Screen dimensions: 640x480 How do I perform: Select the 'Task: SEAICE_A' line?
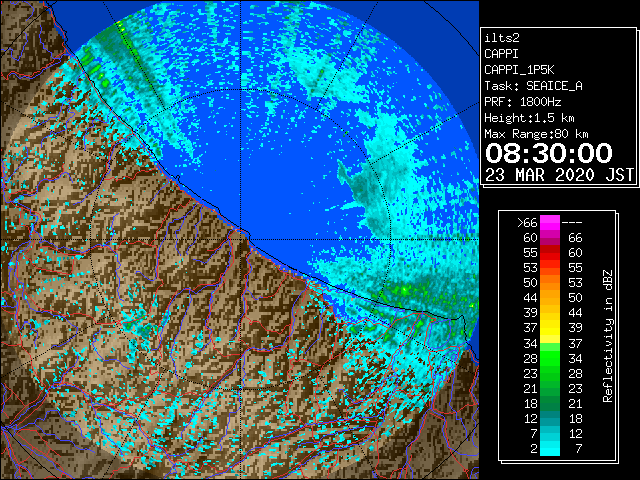click(x=533, y=86)
